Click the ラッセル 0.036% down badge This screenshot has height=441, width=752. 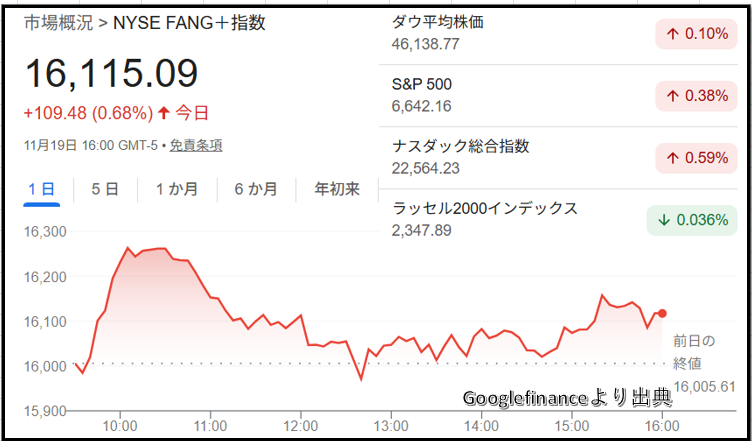pyautogui.click(x=692, y=220)
